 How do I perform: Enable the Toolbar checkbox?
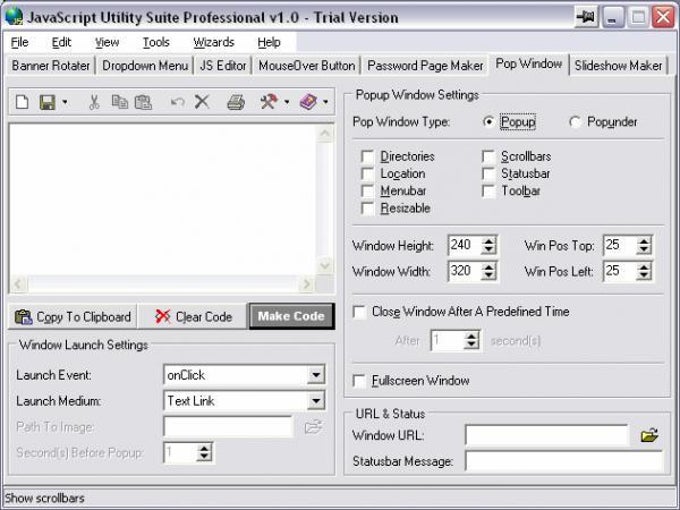tap(488, 191)
